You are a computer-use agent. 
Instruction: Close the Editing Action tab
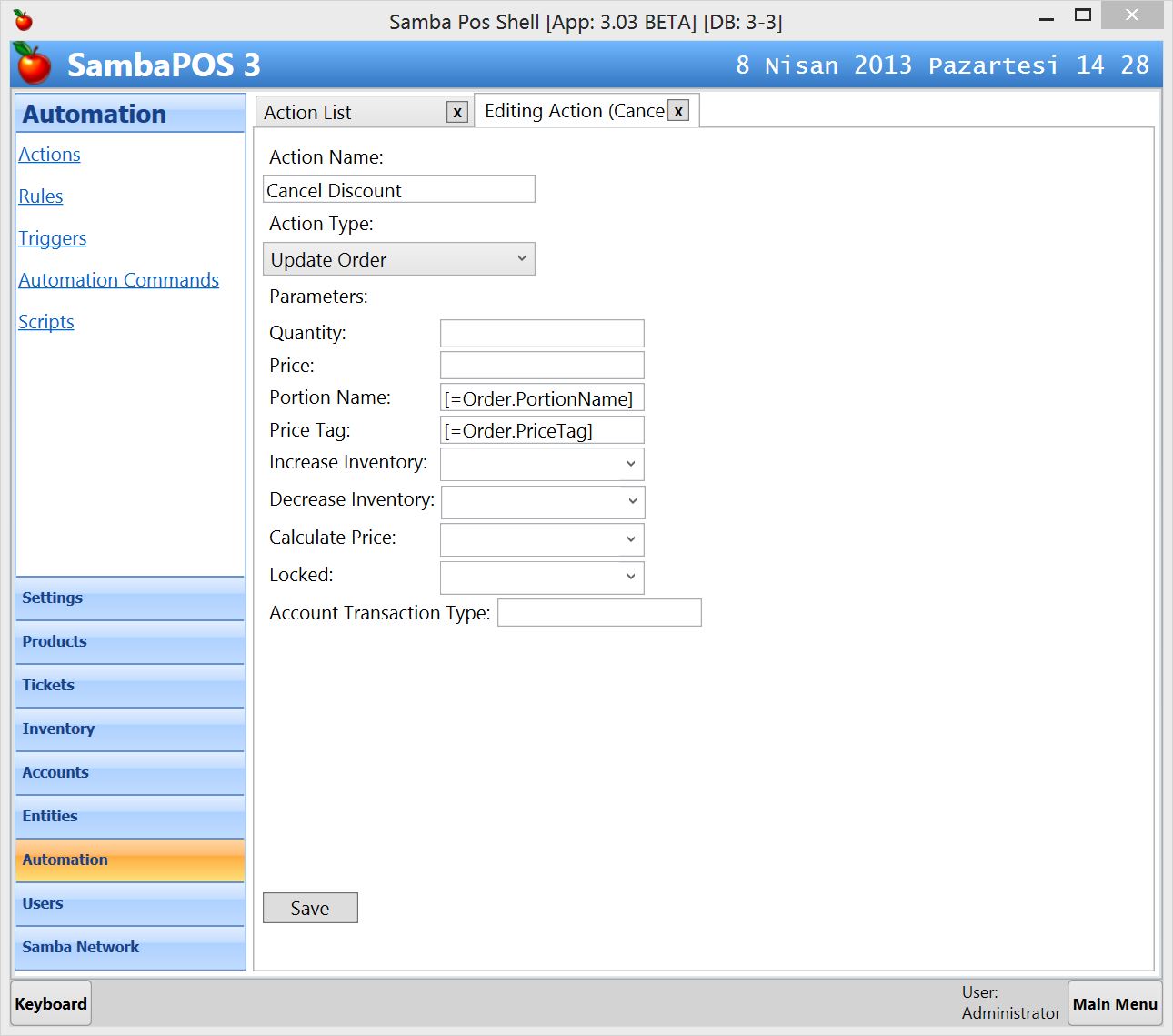pos(678,110)
